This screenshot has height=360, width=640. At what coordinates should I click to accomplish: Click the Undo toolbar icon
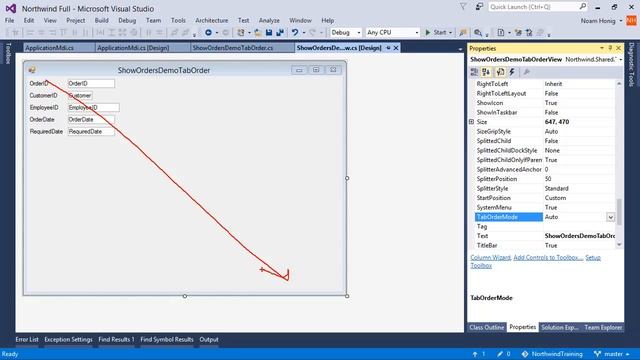click(x=295, y=32)
